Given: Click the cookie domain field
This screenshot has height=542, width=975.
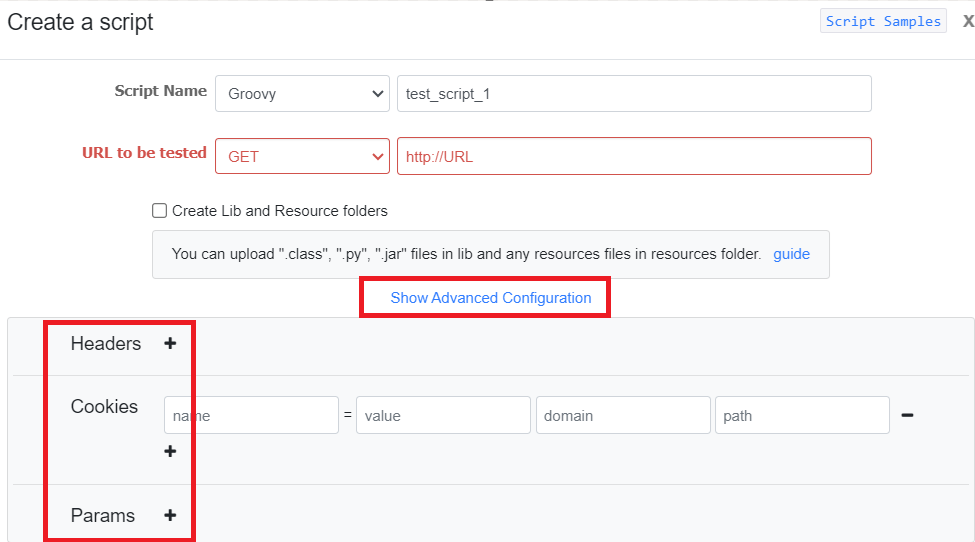Looking at the screenshot, I should (623, 415).
